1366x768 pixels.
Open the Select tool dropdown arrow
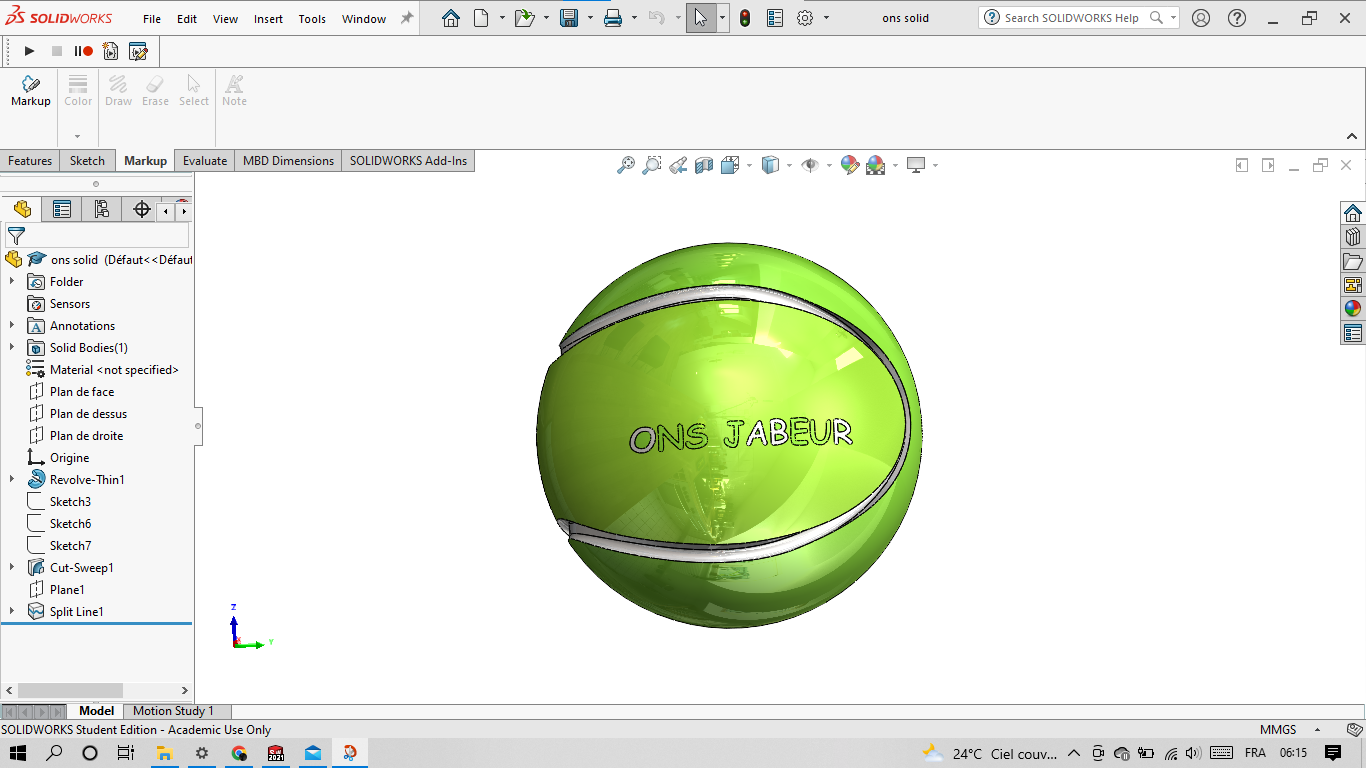pos(723,18)
